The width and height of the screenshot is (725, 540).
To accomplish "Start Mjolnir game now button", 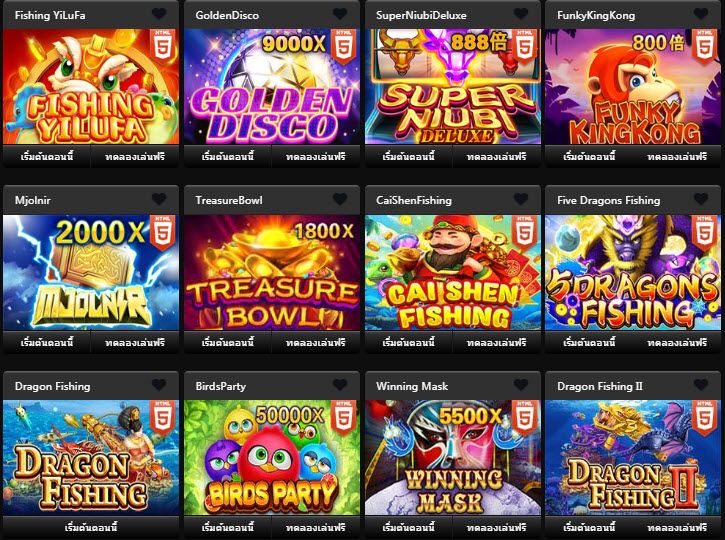I will point(47,343).
